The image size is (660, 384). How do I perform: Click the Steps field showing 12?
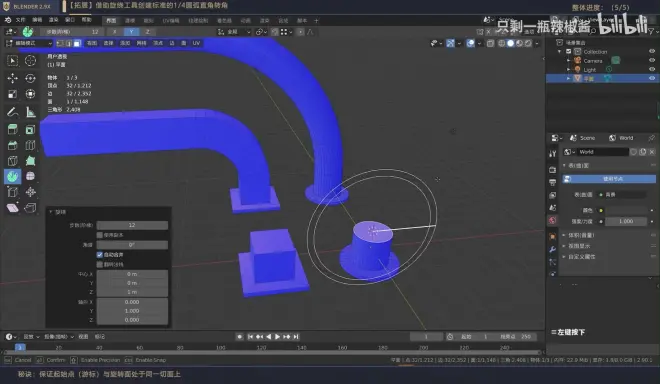(x=132, y=225)
